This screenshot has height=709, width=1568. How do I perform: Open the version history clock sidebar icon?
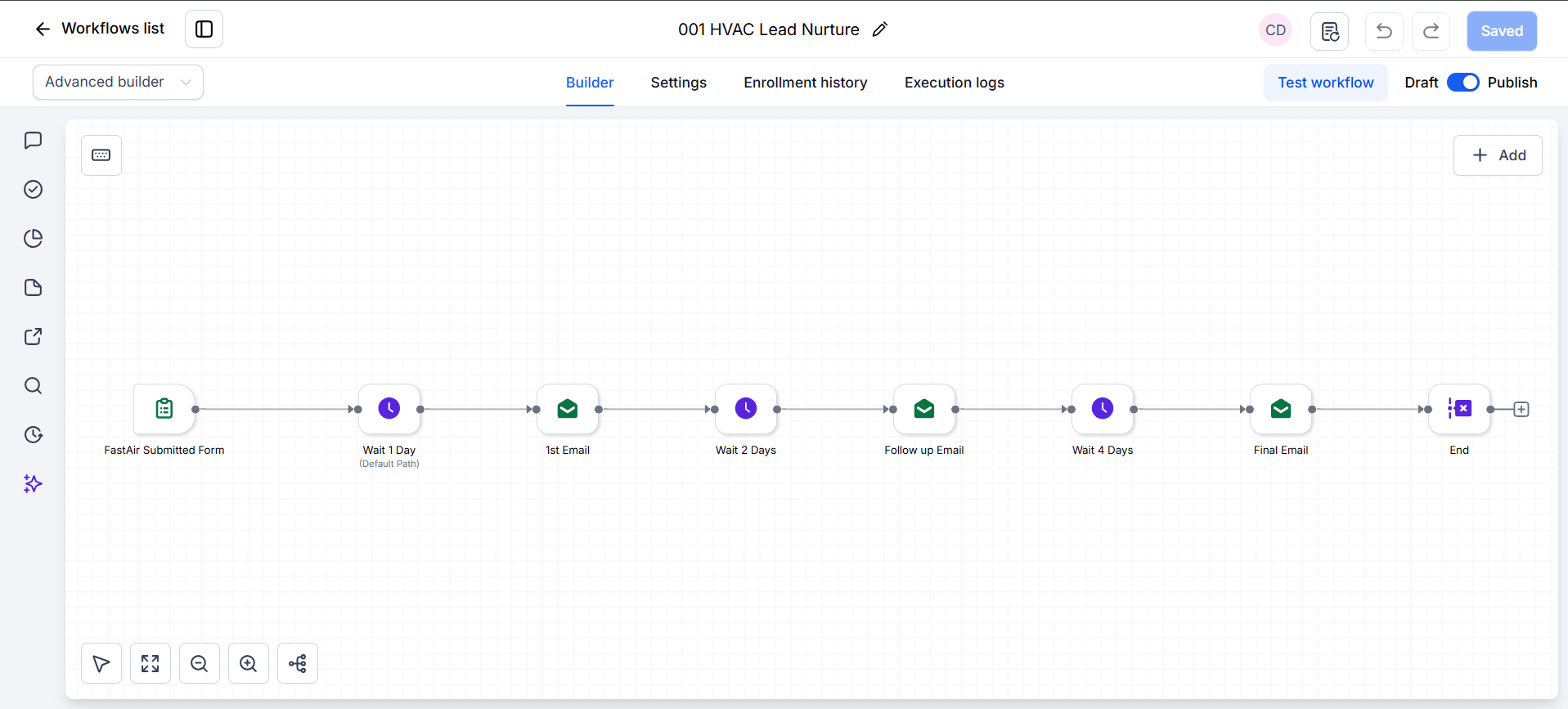[x=33, y=435]
